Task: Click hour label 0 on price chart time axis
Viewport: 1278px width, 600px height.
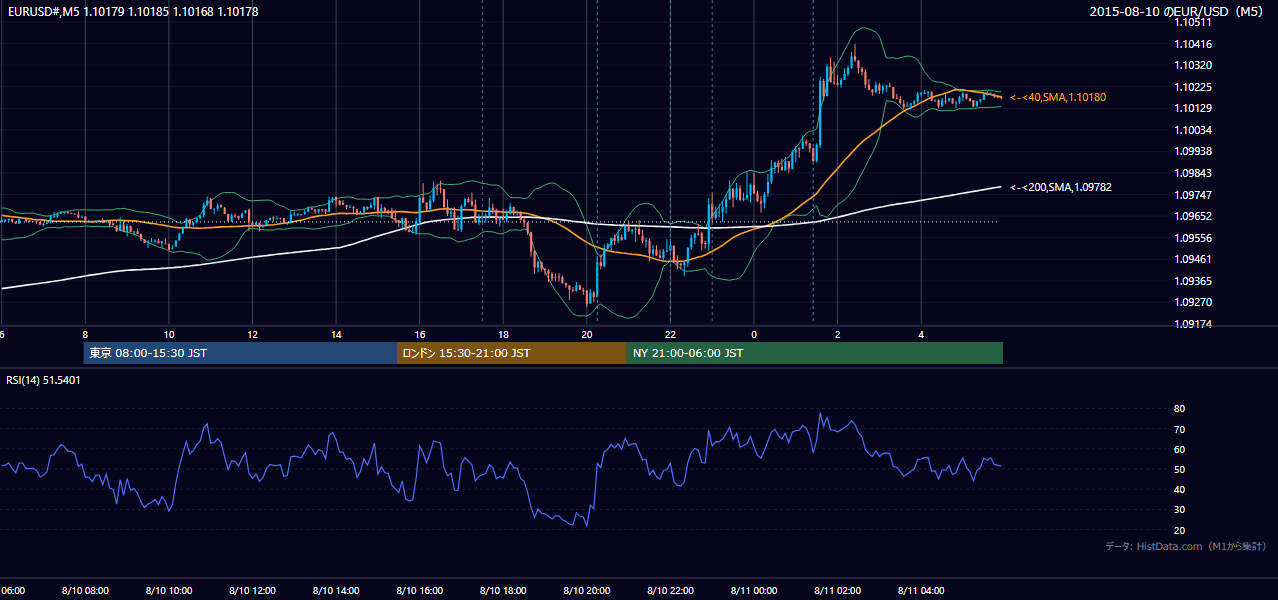Action: point(754,335)
